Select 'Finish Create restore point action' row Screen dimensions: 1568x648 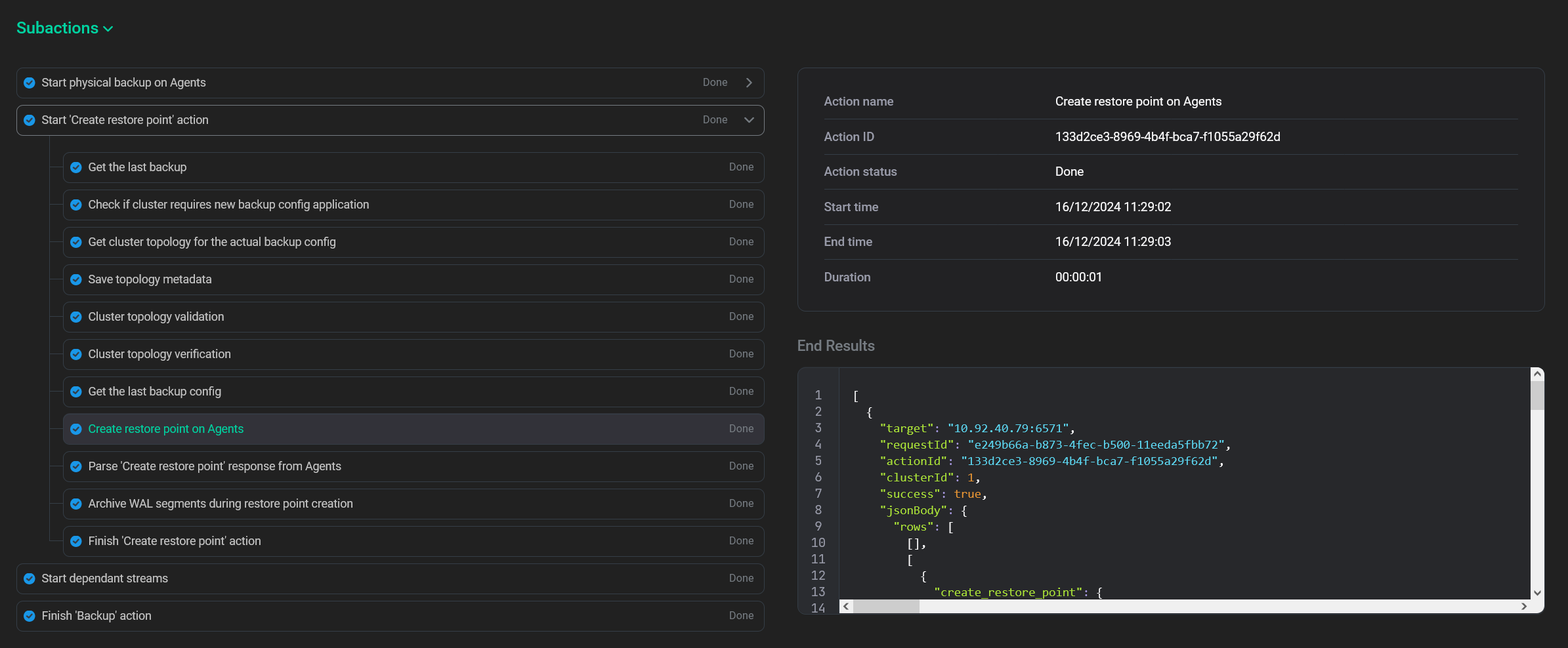coord(413,541)
